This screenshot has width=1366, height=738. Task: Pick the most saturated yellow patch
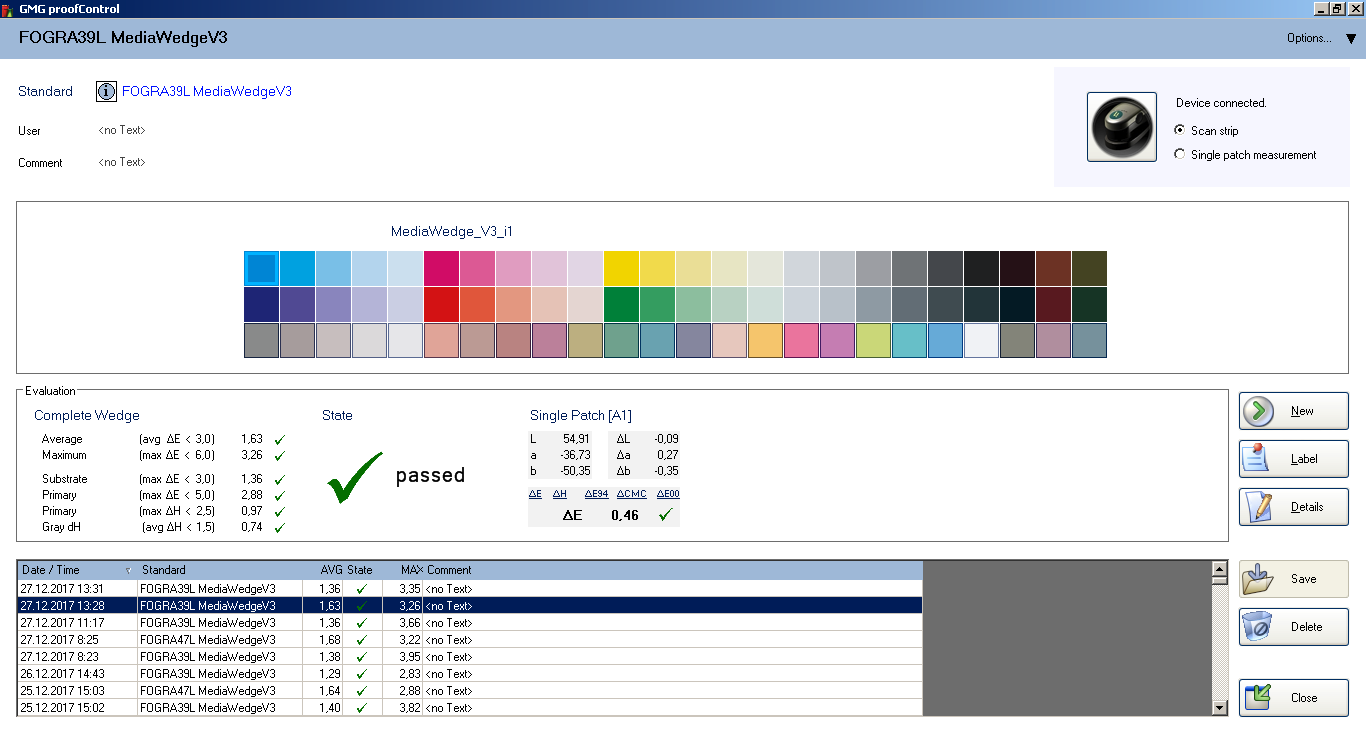coord(621,268)
